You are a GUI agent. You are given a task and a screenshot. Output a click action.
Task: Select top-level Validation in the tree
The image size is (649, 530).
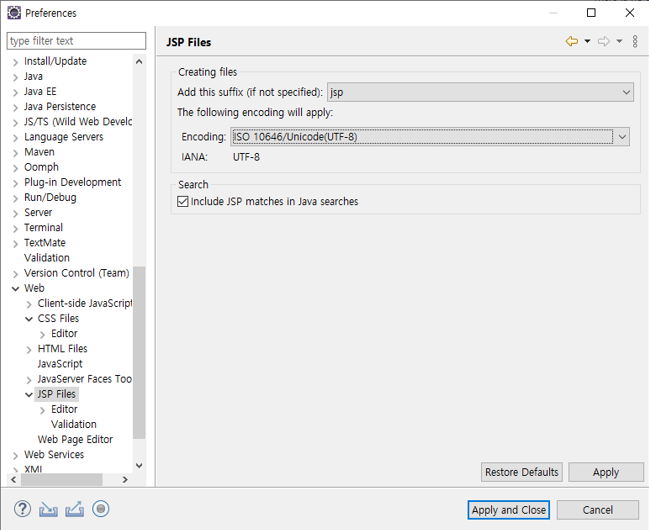click(47, 258)
